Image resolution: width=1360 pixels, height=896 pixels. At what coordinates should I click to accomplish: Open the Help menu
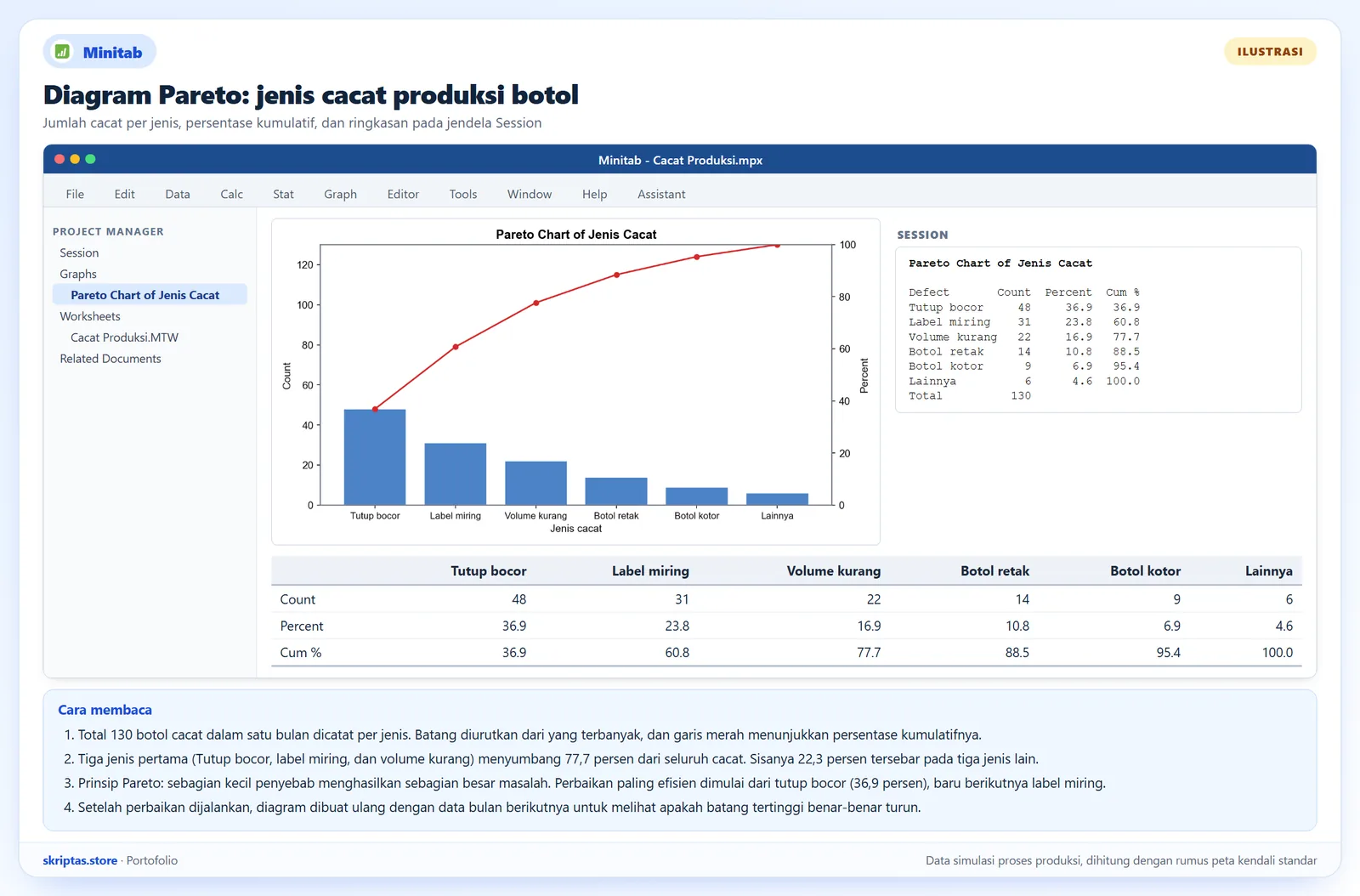594,194
